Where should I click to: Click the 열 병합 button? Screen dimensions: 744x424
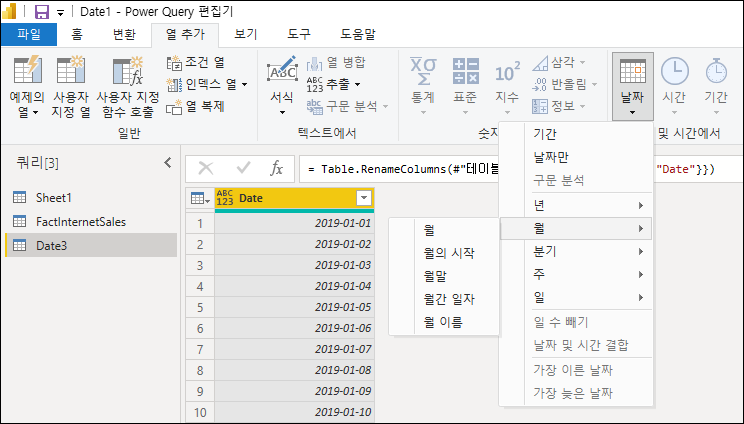336,62
